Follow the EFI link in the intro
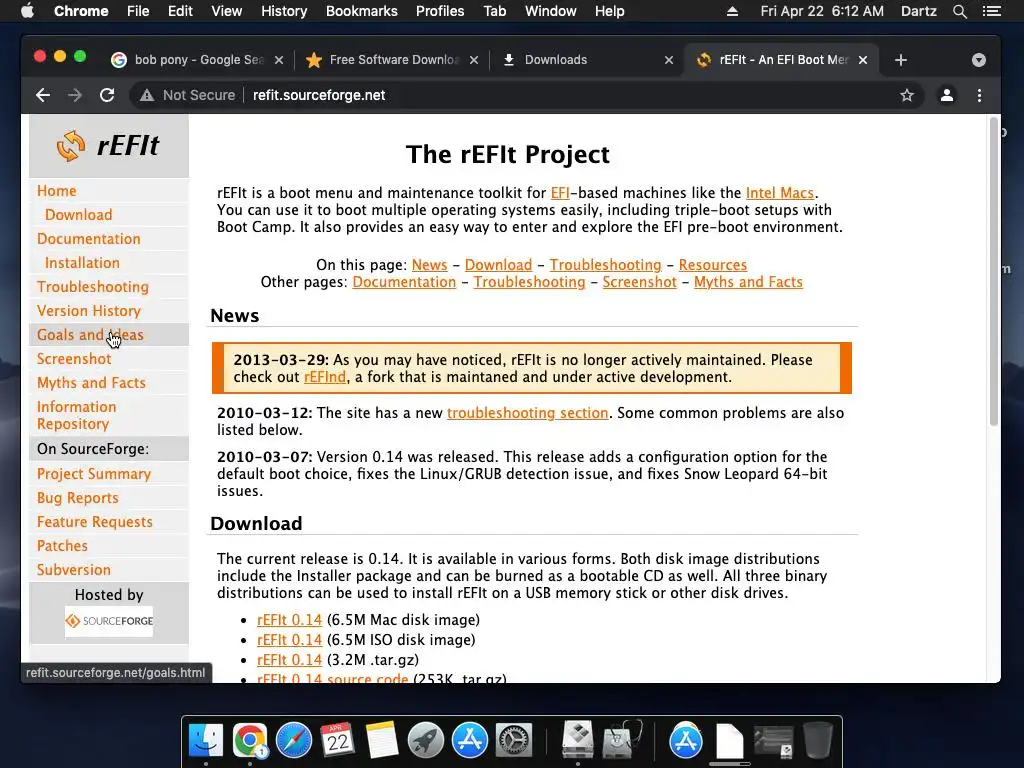The width and height of the screenshot is (1024, 768). tap(560, 193)
